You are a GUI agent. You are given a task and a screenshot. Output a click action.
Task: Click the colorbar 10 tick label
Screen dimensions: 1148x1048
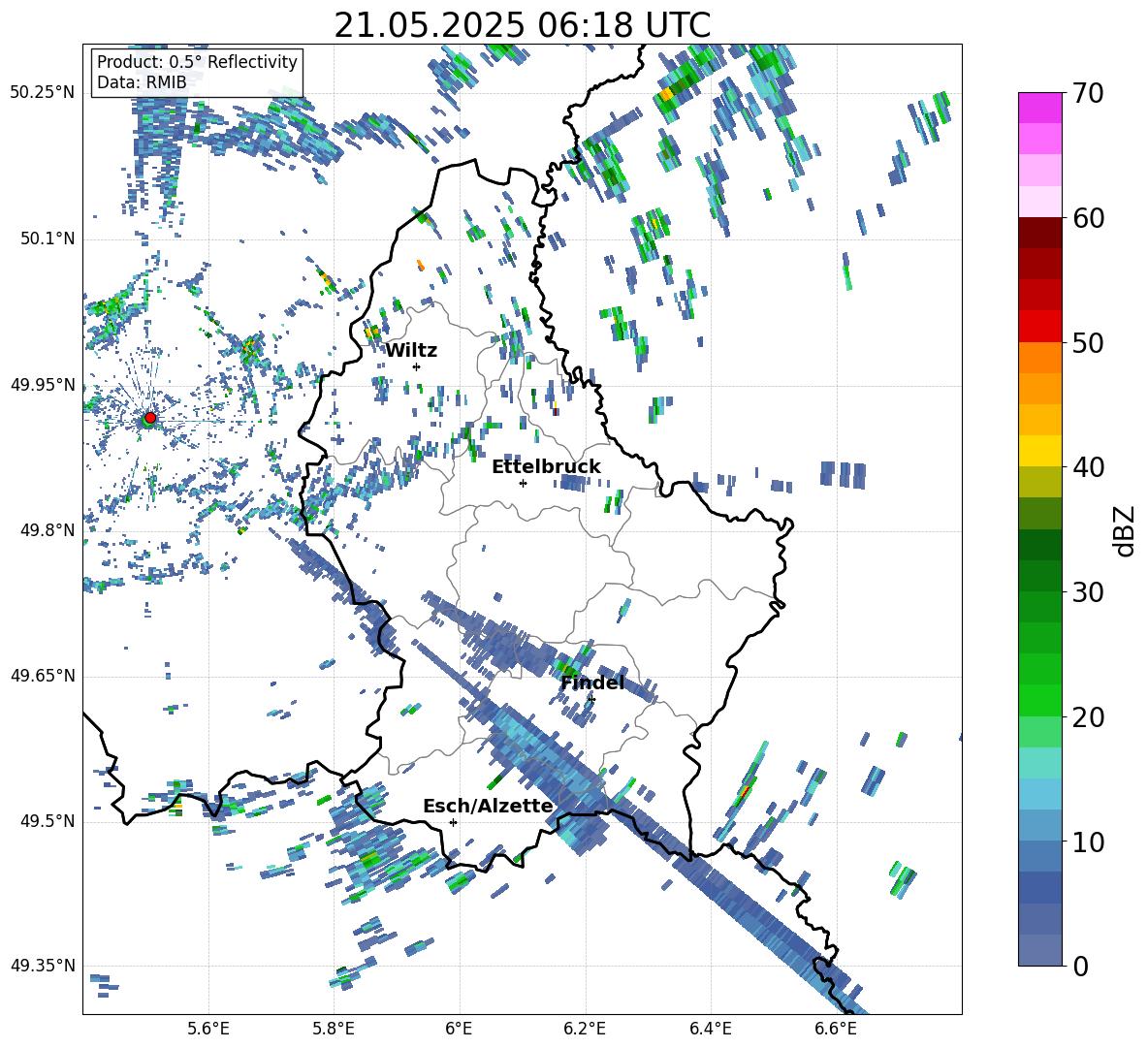[x=1088, y=842]
